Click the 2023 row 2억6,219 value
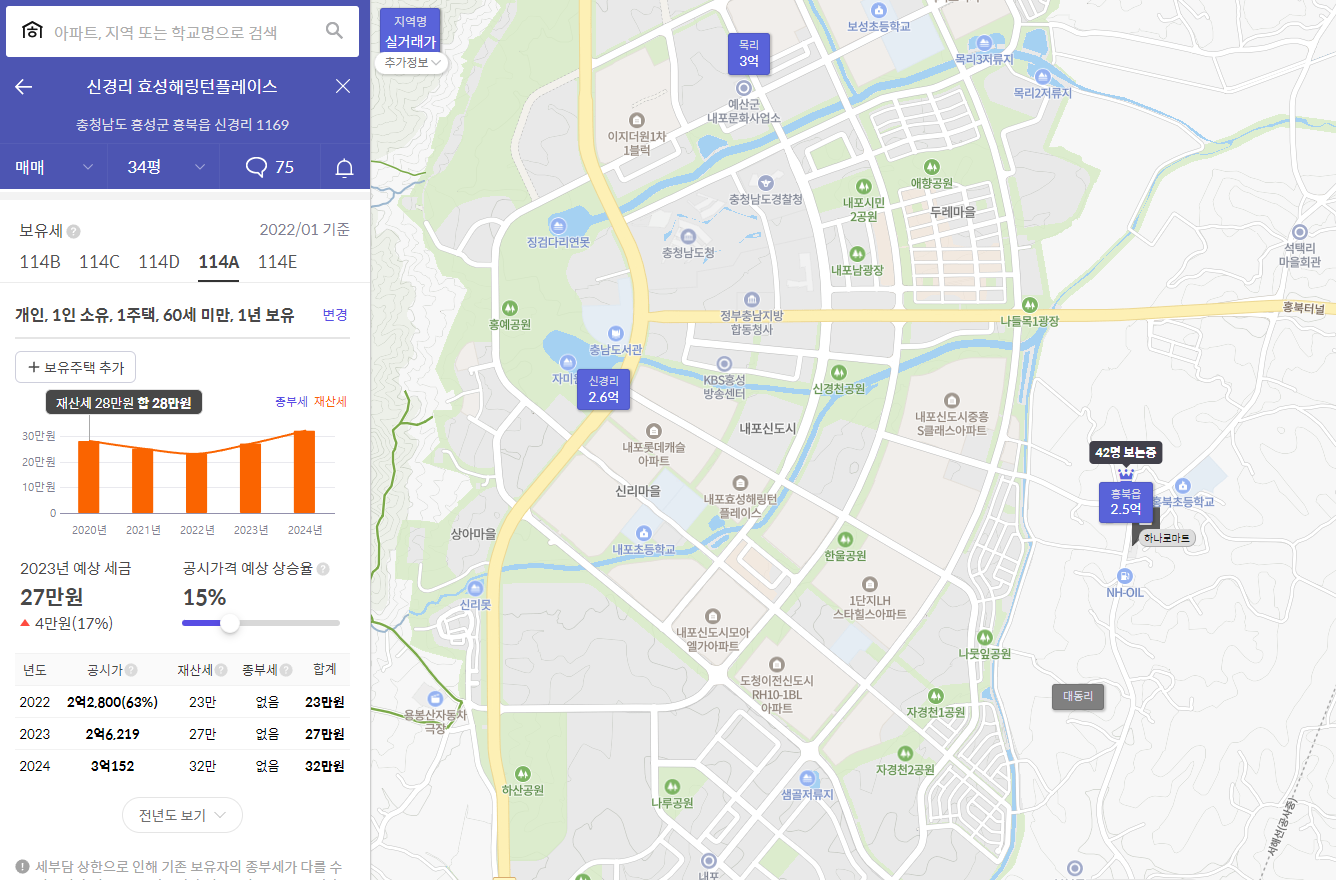The width and height of the screenshot is (1336, 880). click(112, 734)
